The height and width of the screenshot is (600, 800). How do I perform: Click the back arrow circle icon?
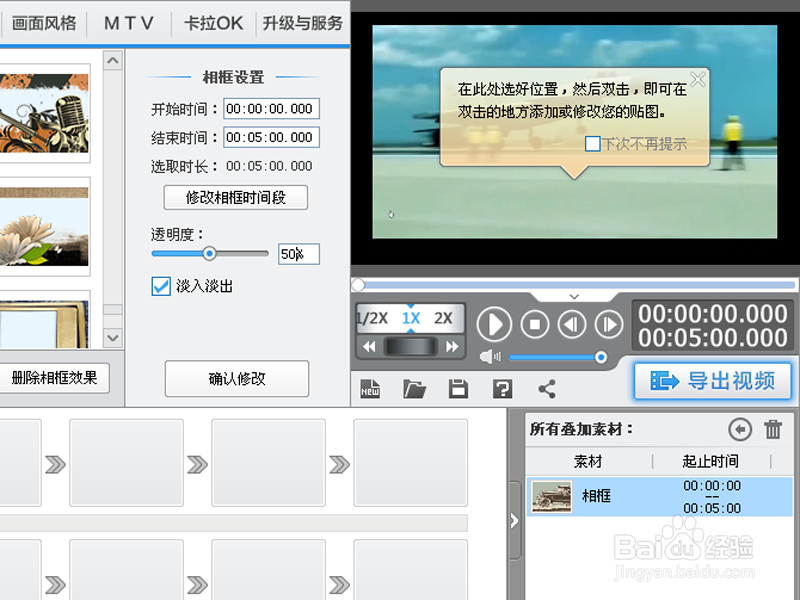pos(740,429)
